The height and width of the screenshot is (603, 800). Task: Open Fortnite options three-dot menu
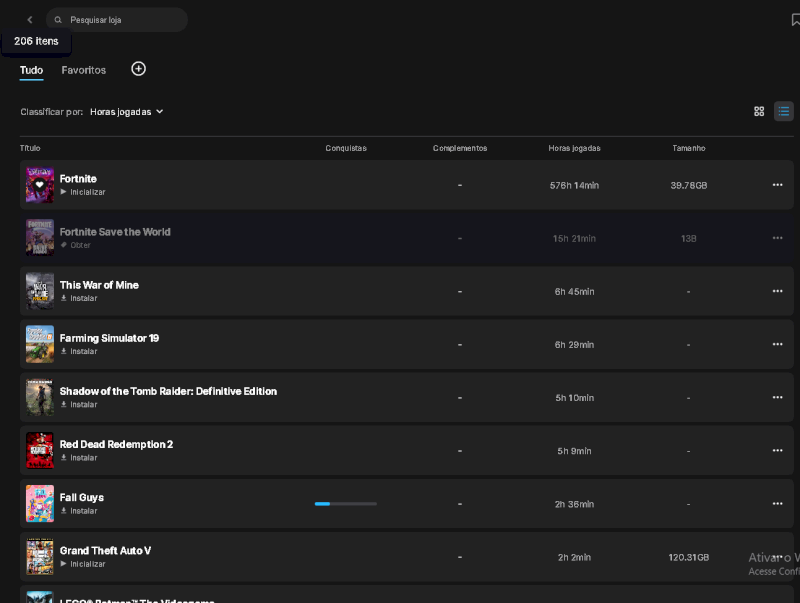(777, 185)
